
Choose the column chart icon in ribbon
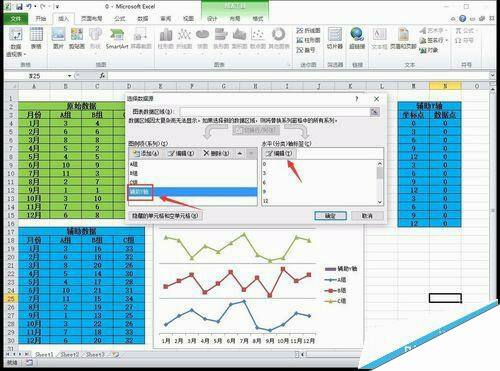point(166,38)
